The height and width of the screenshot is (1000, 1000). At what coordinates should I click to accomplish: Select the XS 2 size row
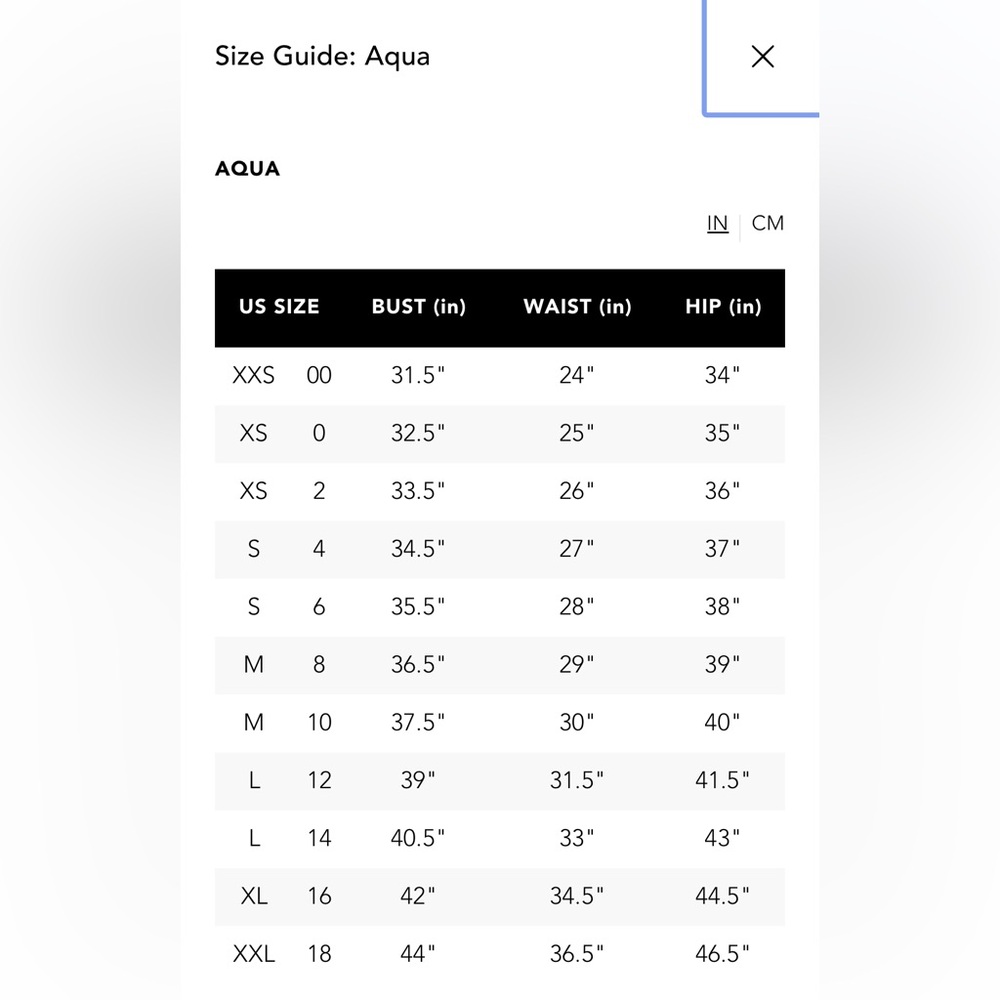click(499, 492)
